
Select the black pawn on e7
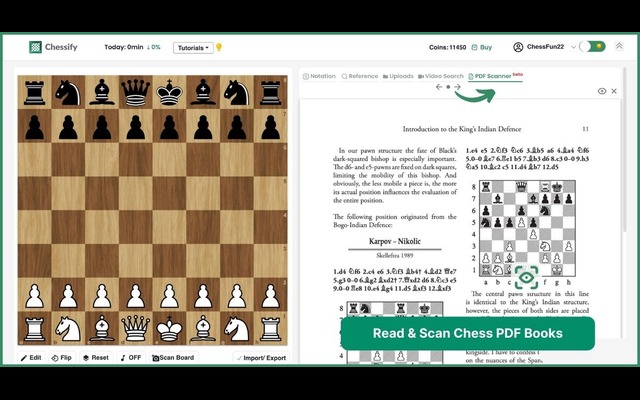pos(169,126)
